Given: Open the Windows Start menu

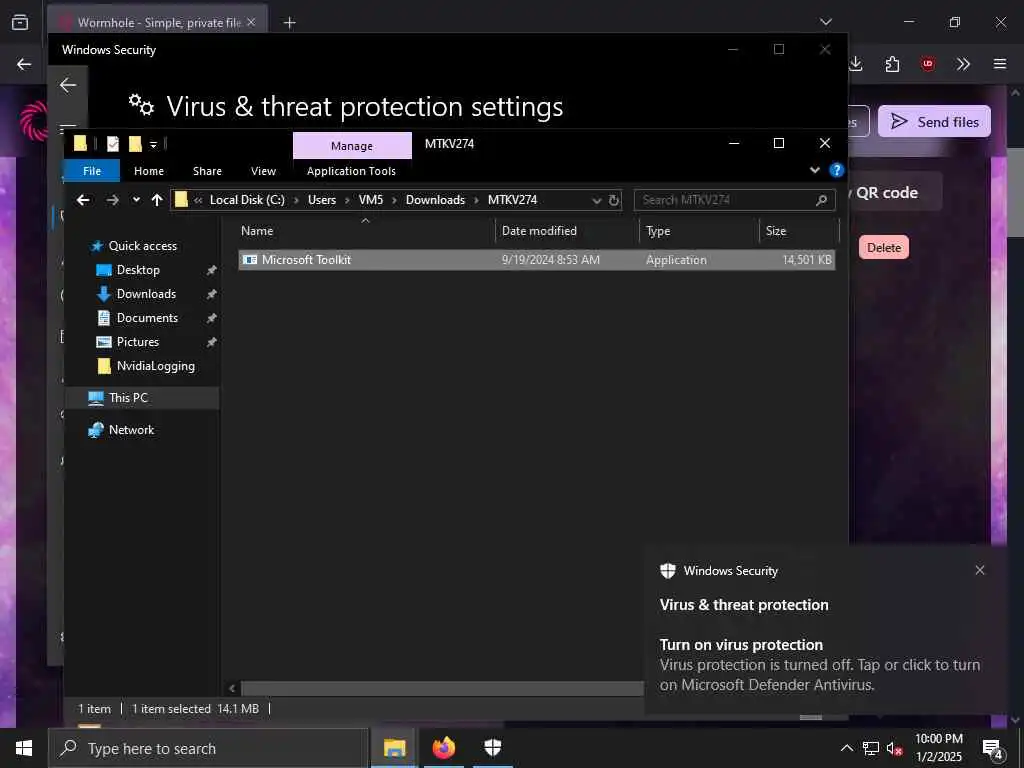Looking at the screenshot, I should pos(24,748).
